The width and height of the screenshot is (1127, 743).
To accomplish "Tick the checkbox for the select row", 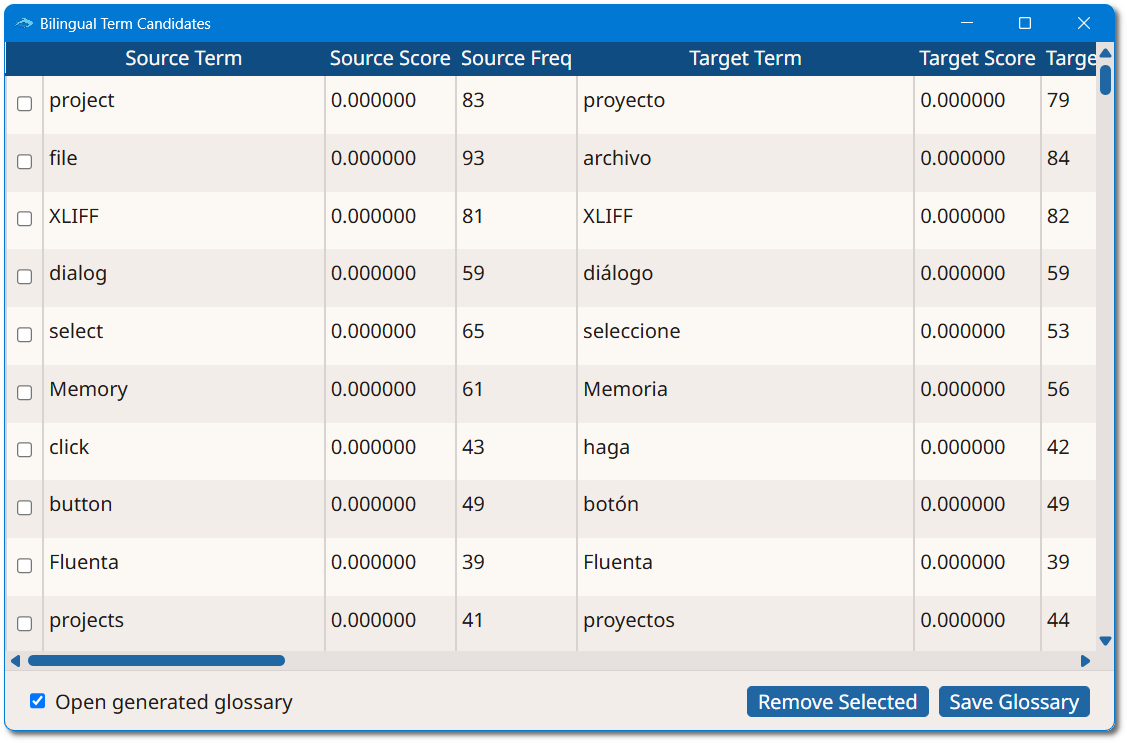I will point(24,334).
